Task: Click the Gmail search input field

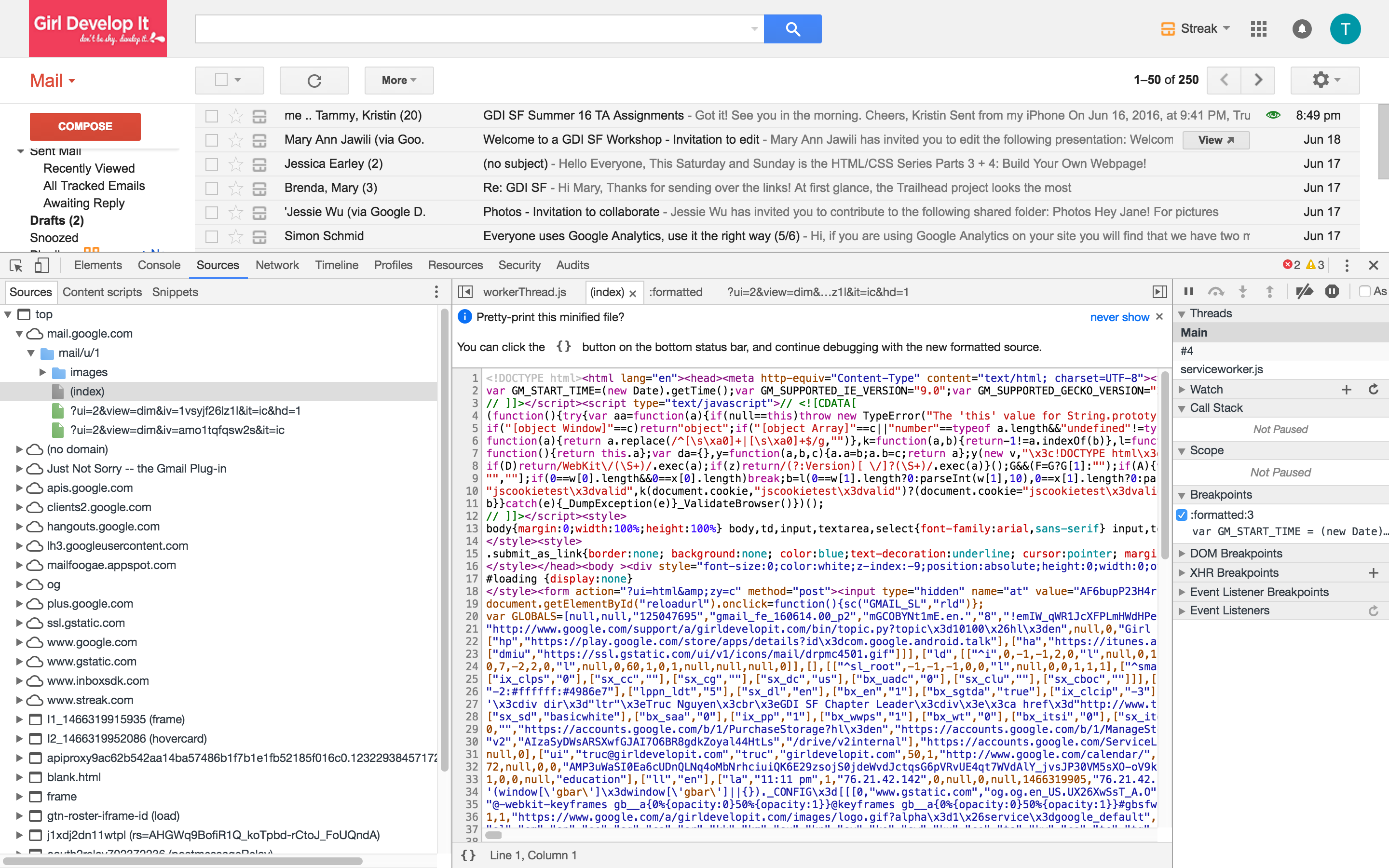Action: [x=479, y=29]
